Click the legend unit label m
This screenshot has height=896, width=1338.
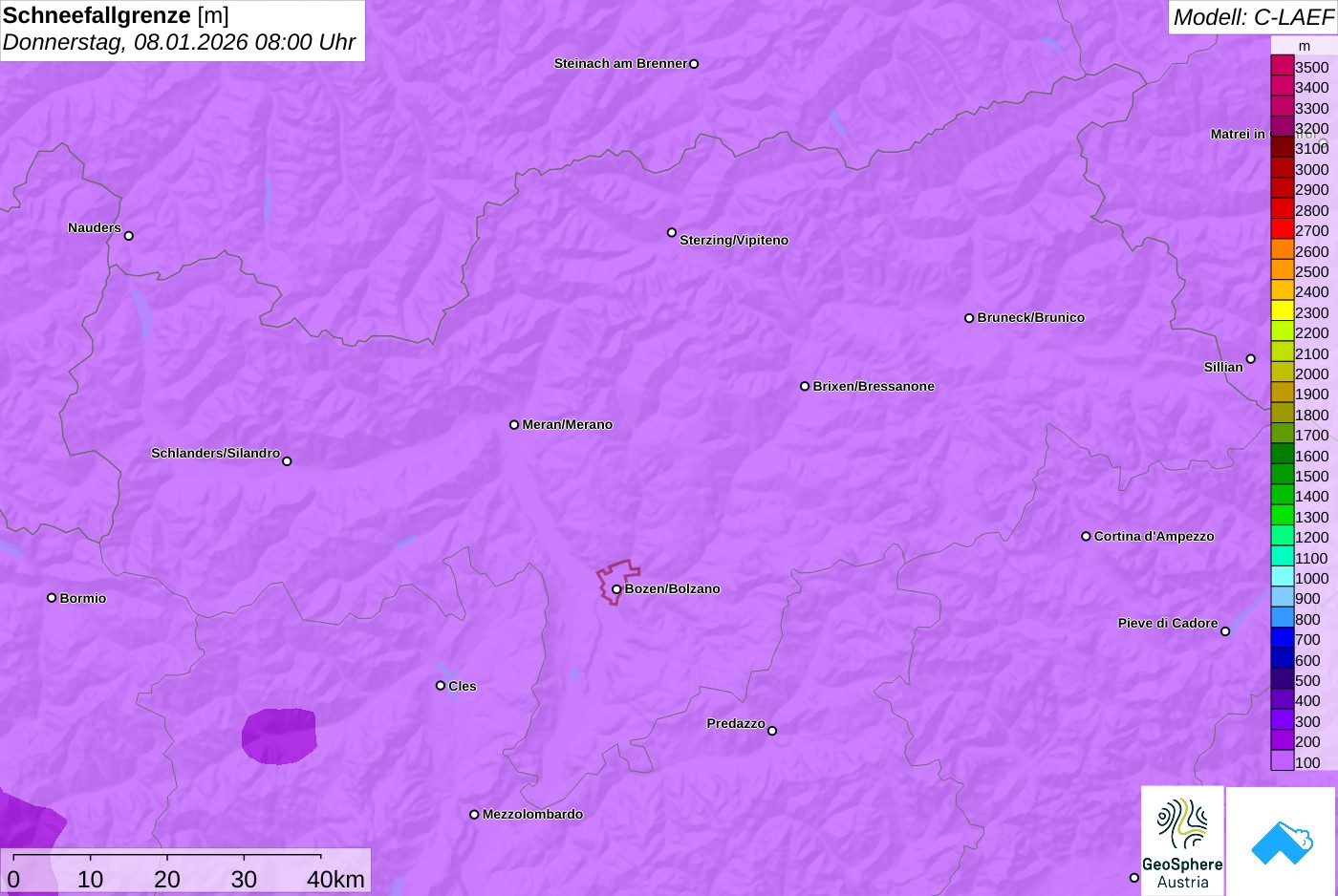[x=1305, y=46]
